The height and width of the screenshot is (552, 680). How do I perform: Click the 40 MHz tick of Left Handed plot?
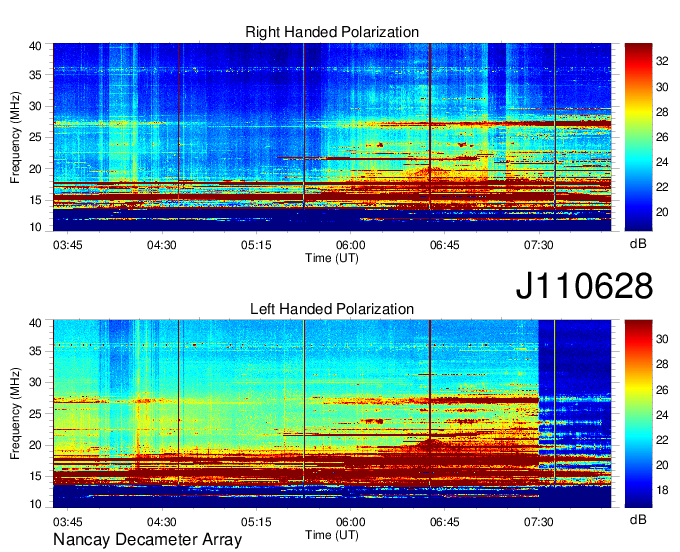tap(35, 323)
